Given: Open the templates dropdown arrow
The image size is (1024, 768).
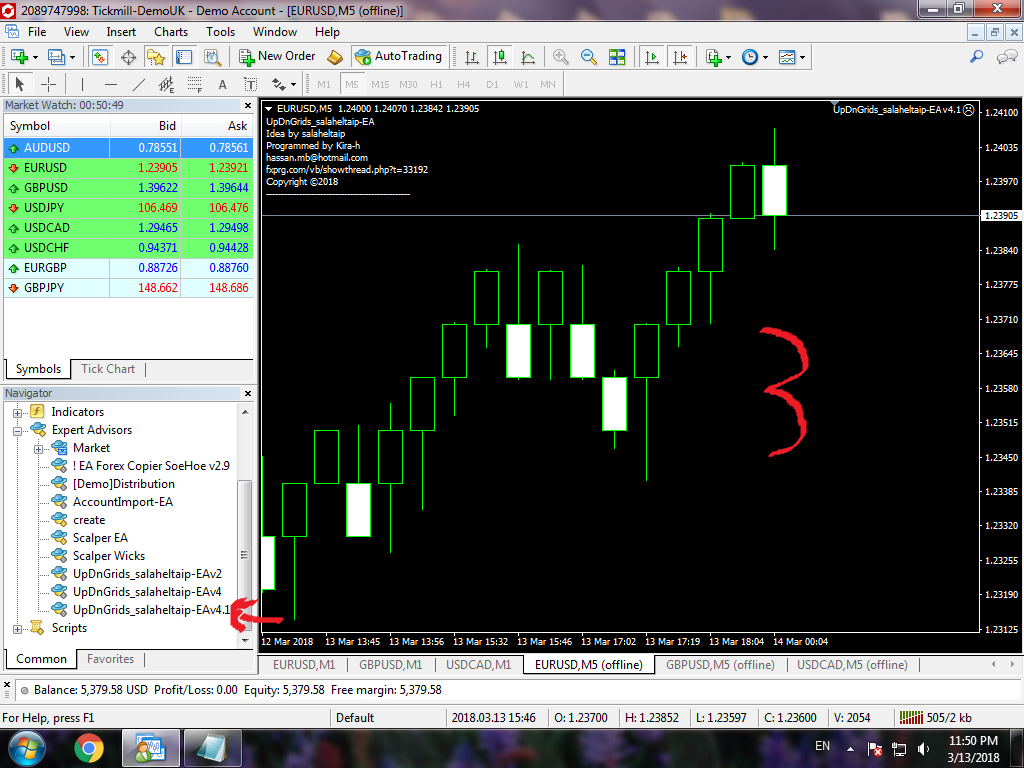Looking at the screenshot, I should (x=803, y=57).
